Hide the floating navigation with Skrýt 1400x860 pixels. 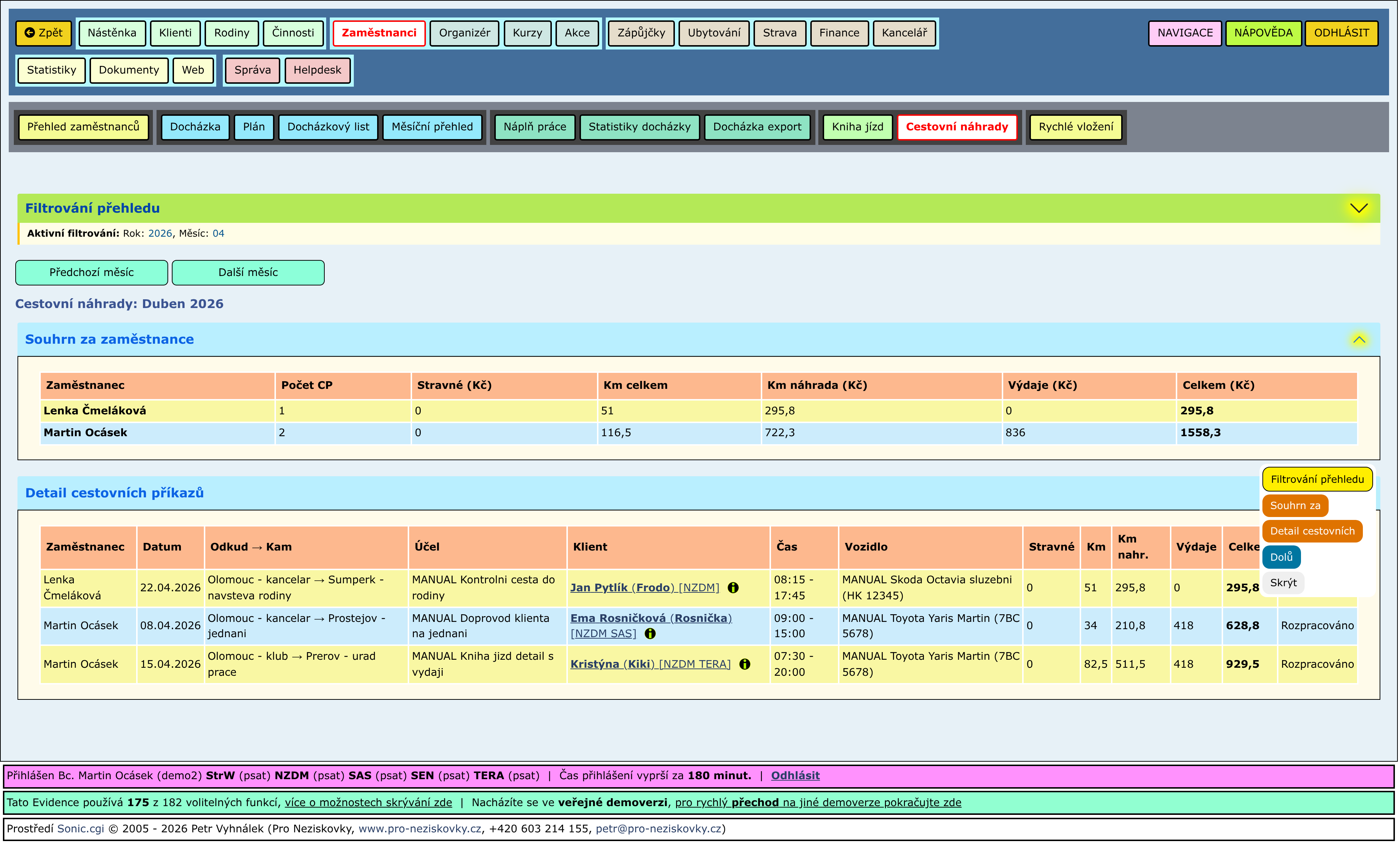pyautogui.click(x=1283, y=583)
